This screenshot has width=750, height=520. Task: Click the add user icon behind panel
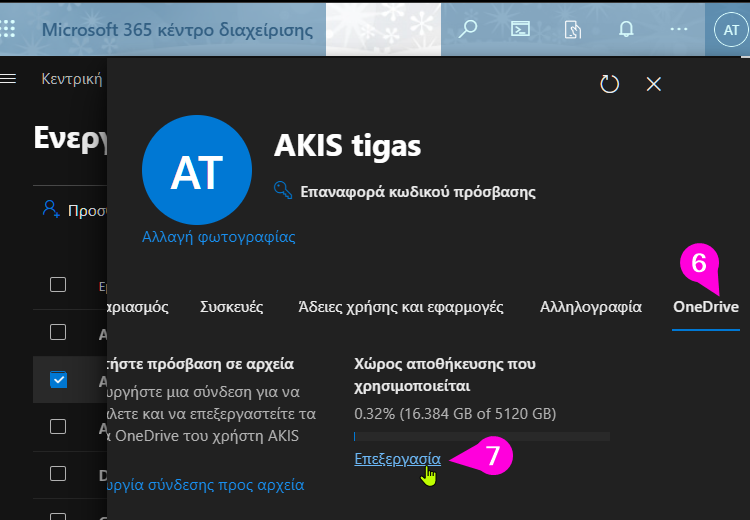click(51, 209)
